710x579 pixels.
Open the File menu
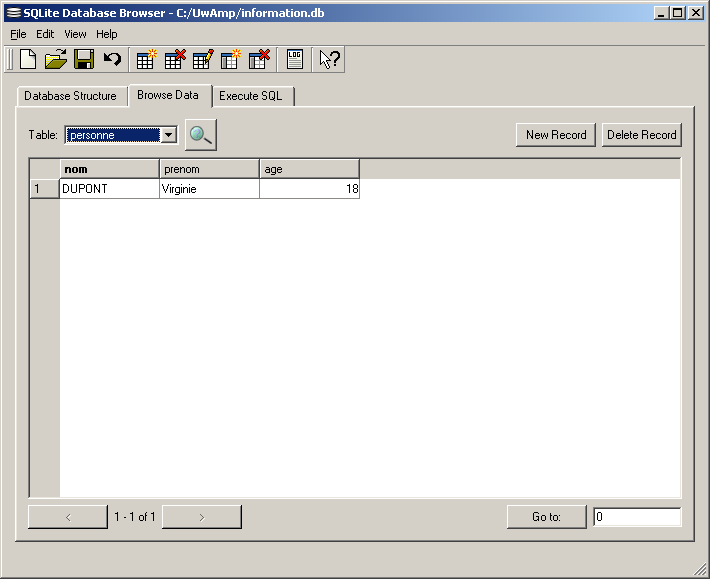click(18, 34)
